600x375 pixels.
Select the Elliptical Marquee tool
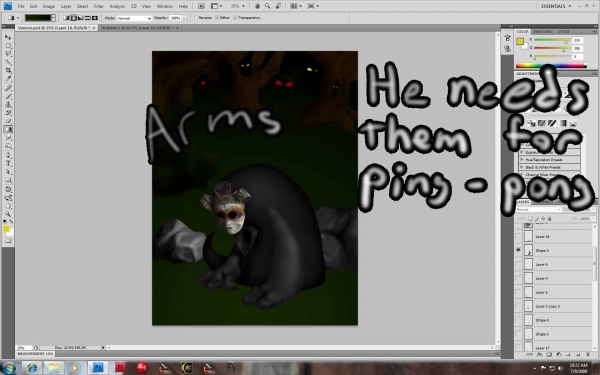8,46
